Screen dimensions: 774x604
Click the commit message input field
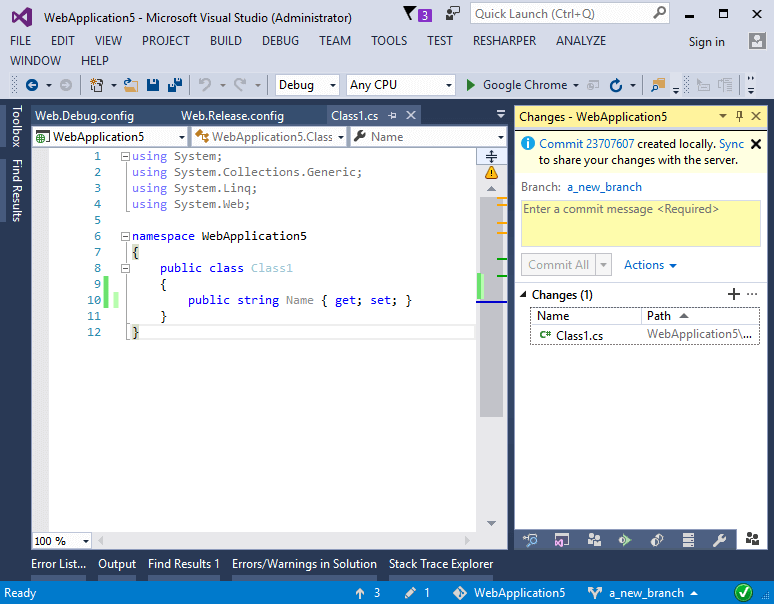point(641,224)
